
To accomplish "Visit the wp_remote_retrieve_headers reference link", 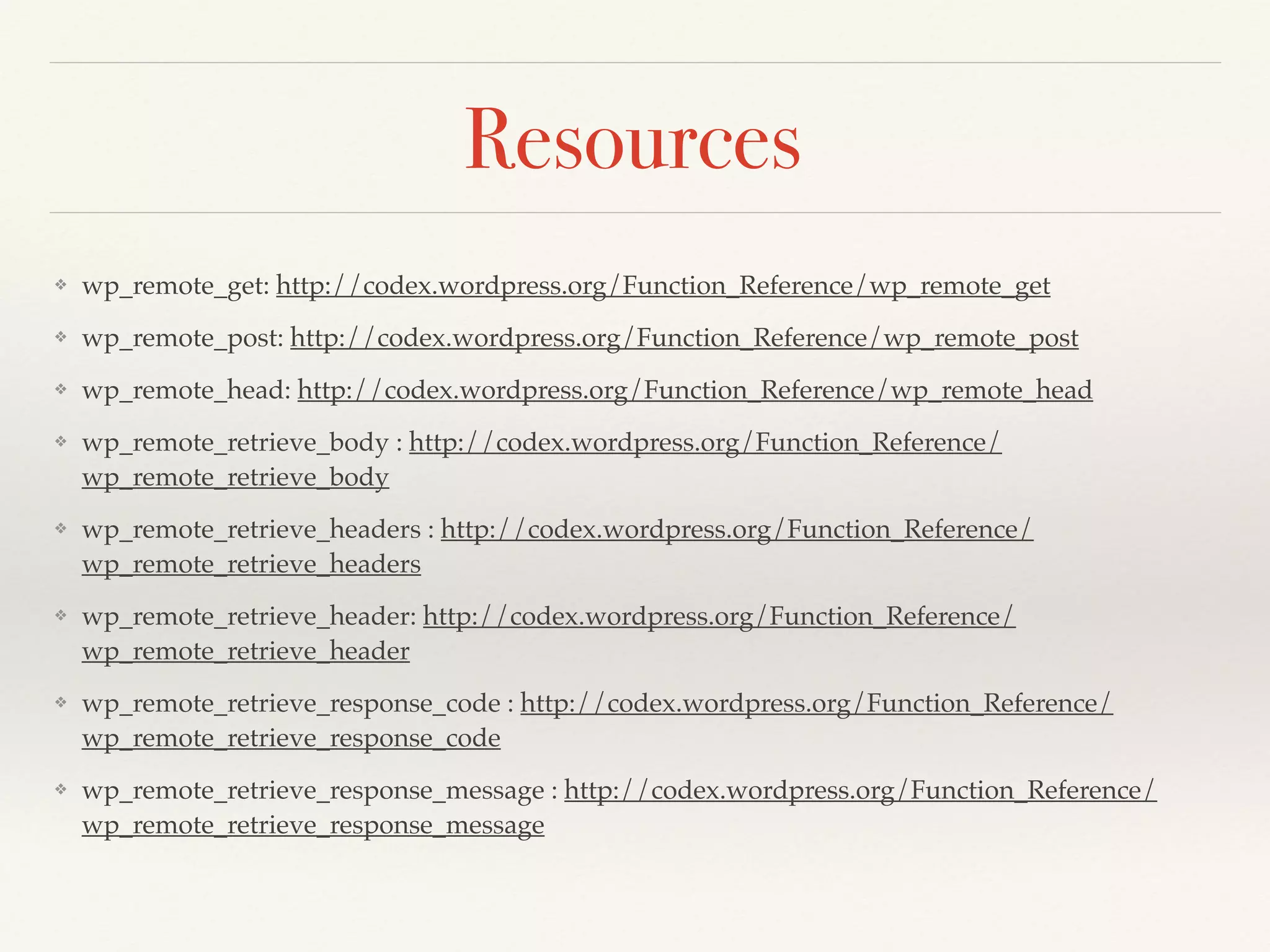I will click(737, 530).
